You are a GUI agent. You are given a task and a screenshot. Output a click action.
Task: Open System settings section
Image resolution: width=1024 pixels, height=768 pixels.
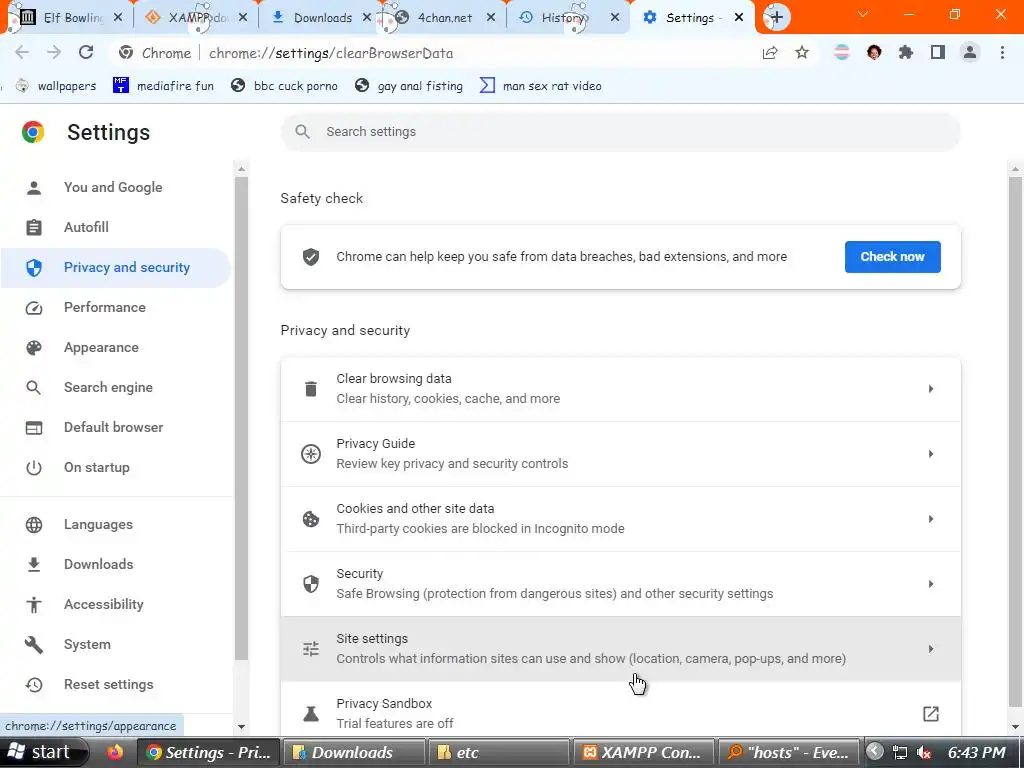115,645
